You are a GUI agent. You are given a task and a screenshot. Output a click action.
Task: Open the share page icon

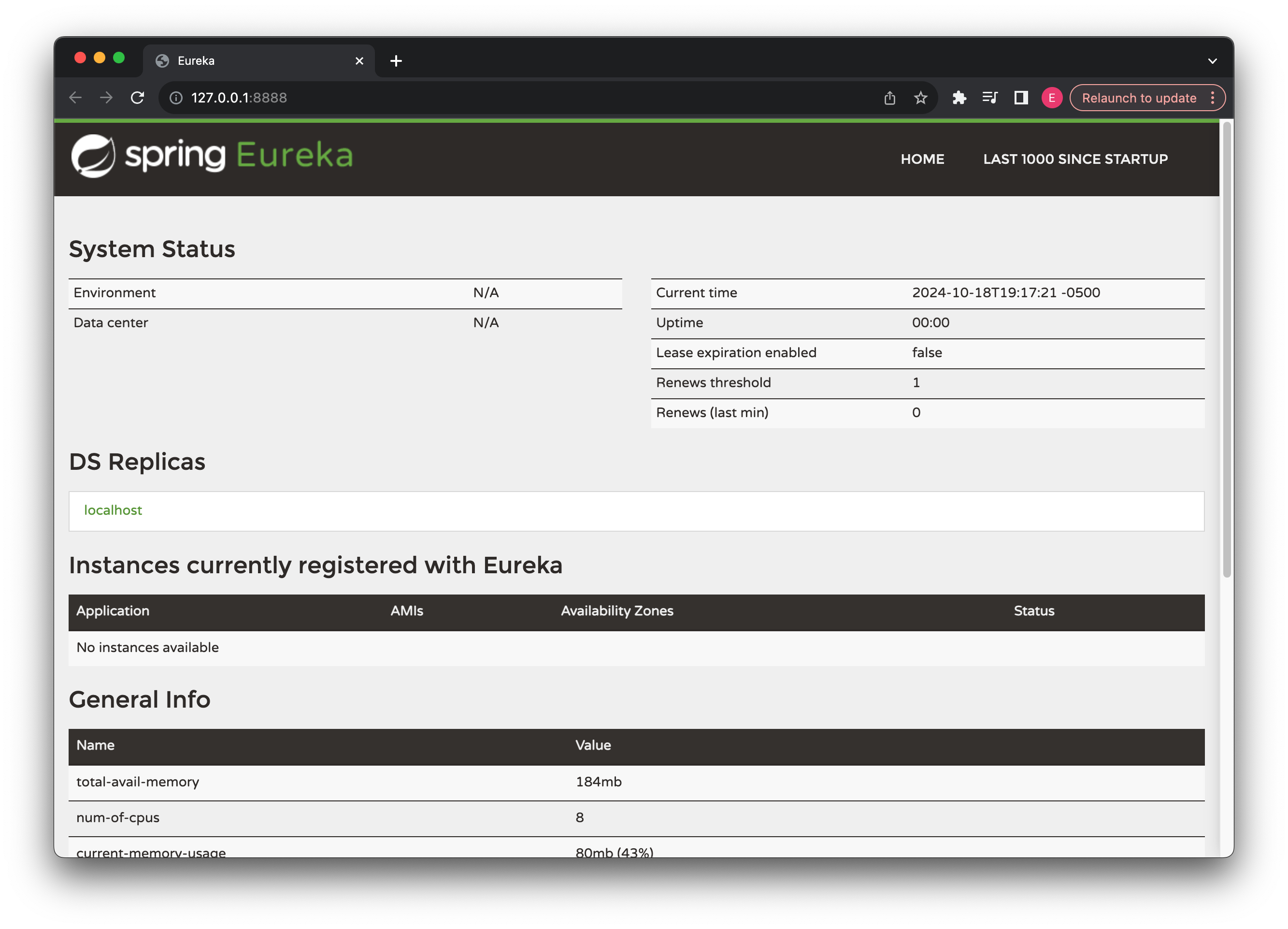889,98
